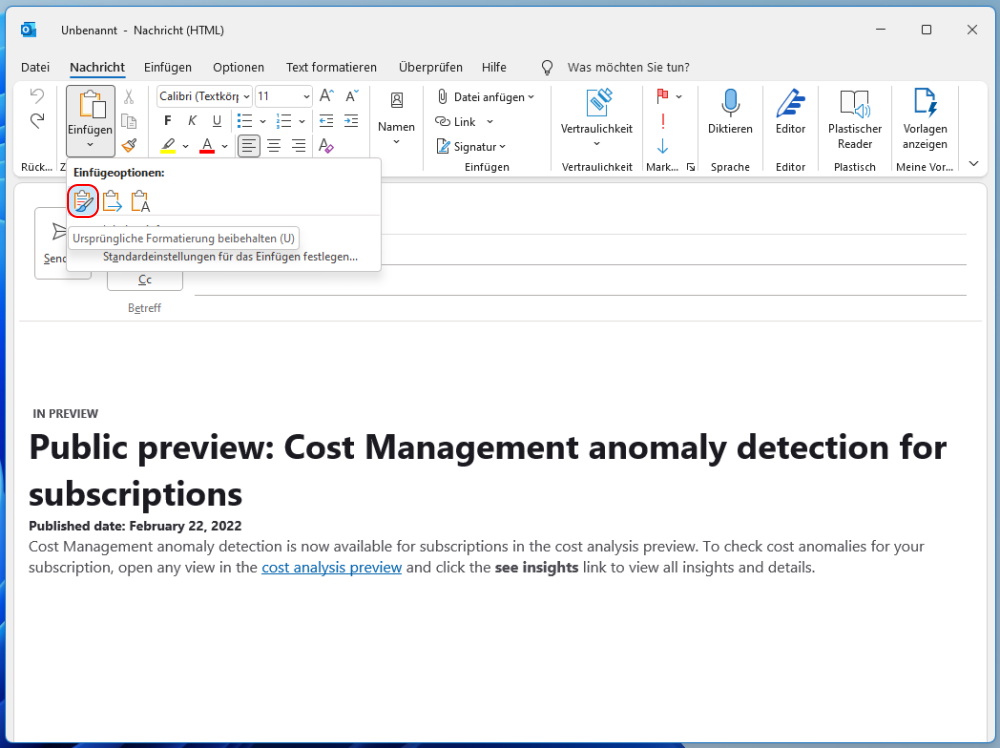This screenshot has width=1000, height=748.
Task: Click the scissors cut icon
Action: 129,96
